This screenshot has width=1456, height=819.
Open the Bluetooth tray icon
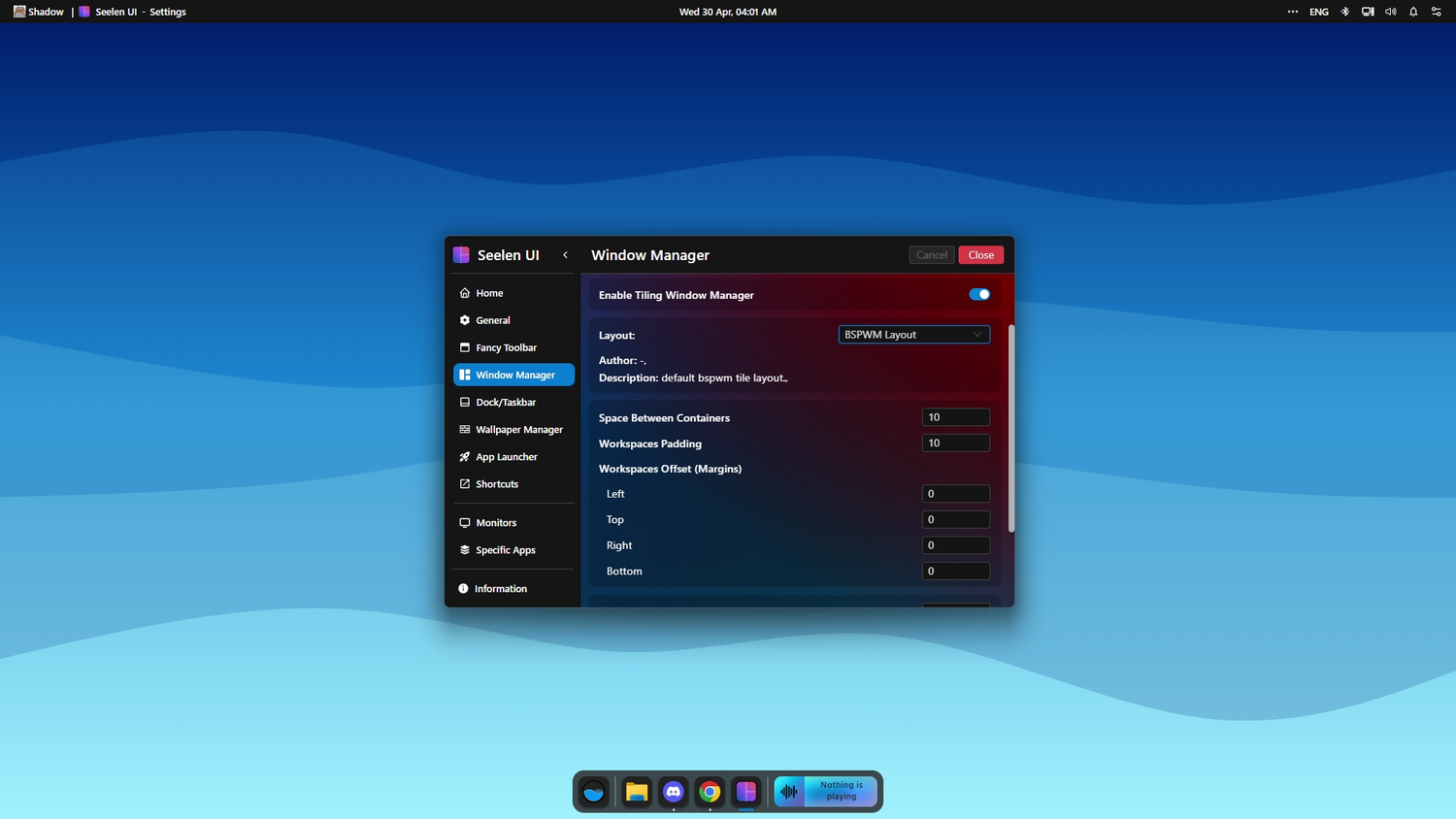coord(1344,12)
